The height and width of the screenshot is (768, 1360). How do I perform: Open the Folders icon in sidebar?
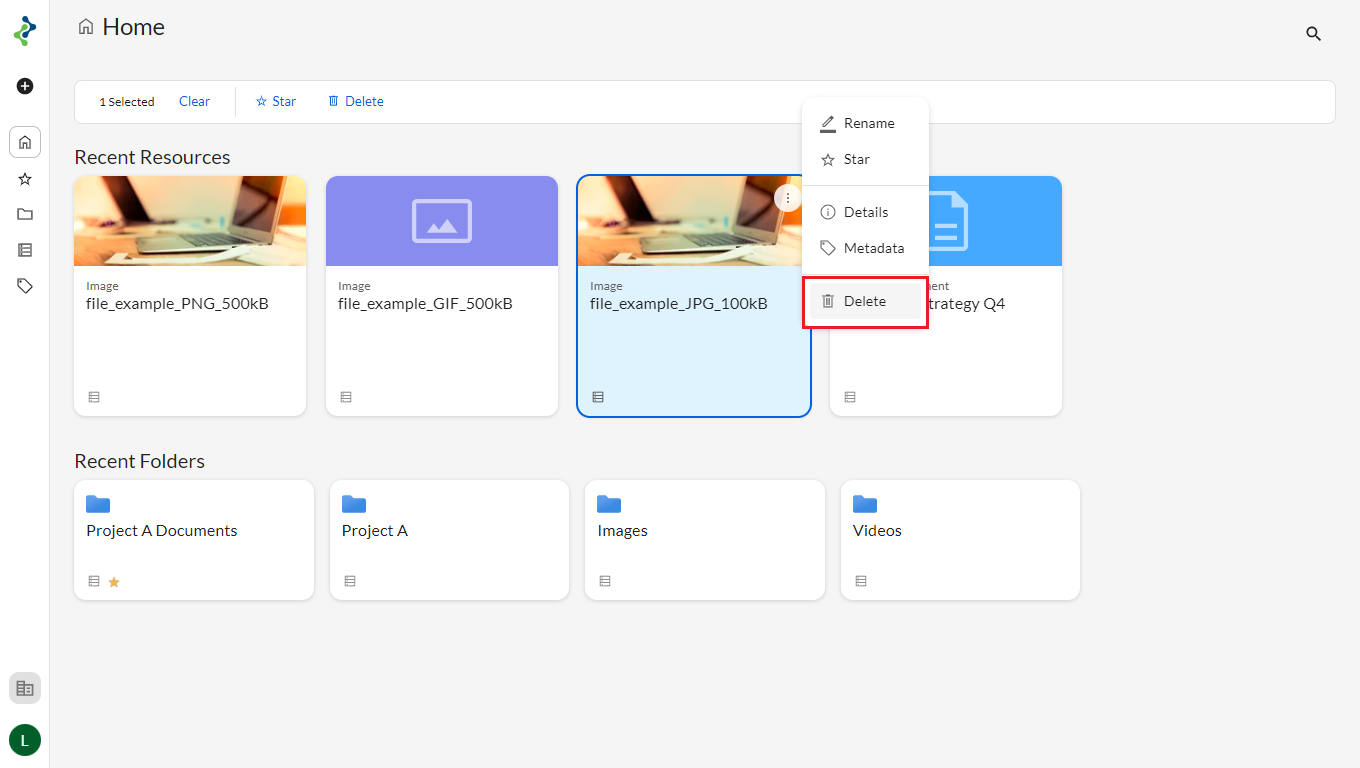point(25,214)
